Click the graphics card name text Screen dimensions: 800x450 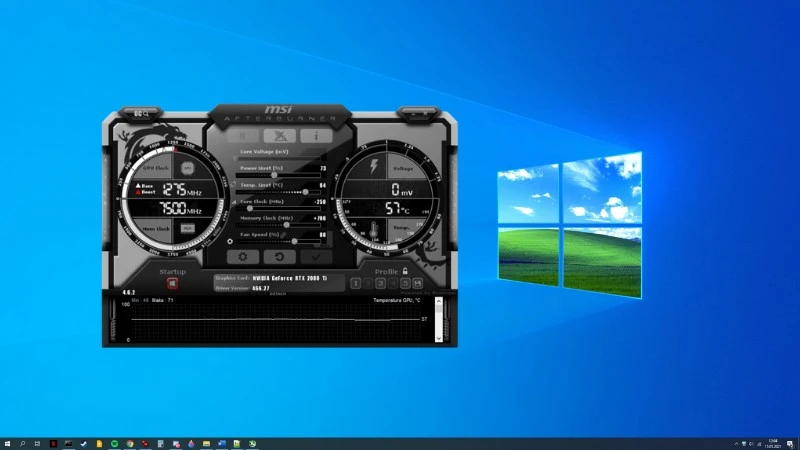[290, 279]
